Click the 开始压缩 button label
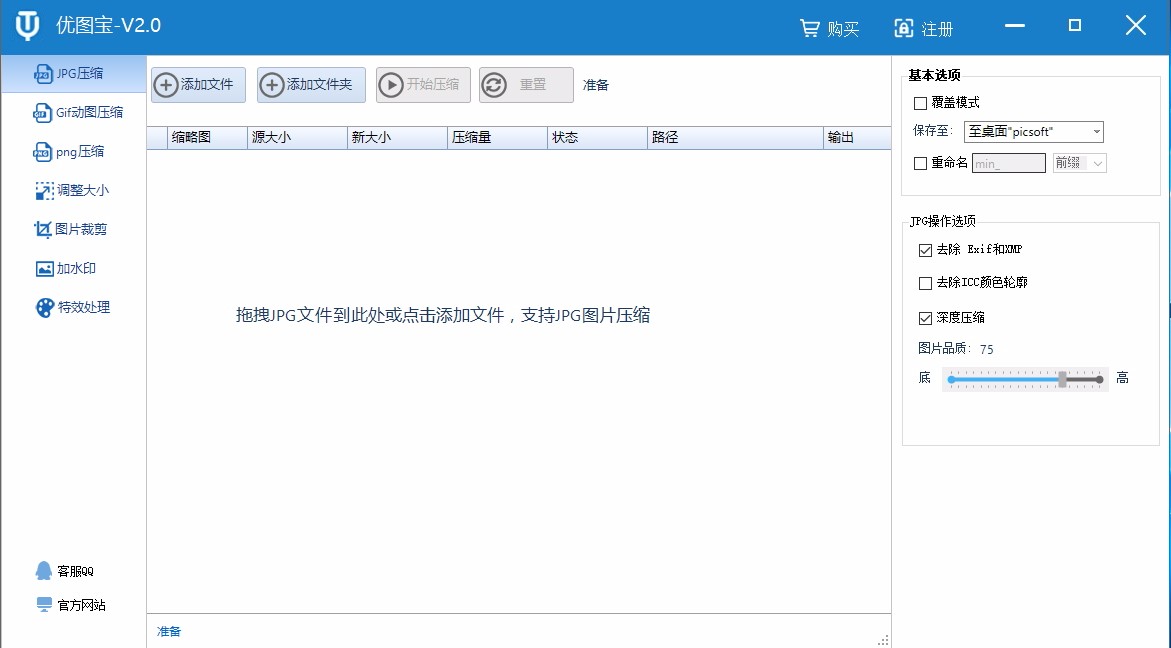Viewport: 1171px width, 648px height. pos(432,84)
